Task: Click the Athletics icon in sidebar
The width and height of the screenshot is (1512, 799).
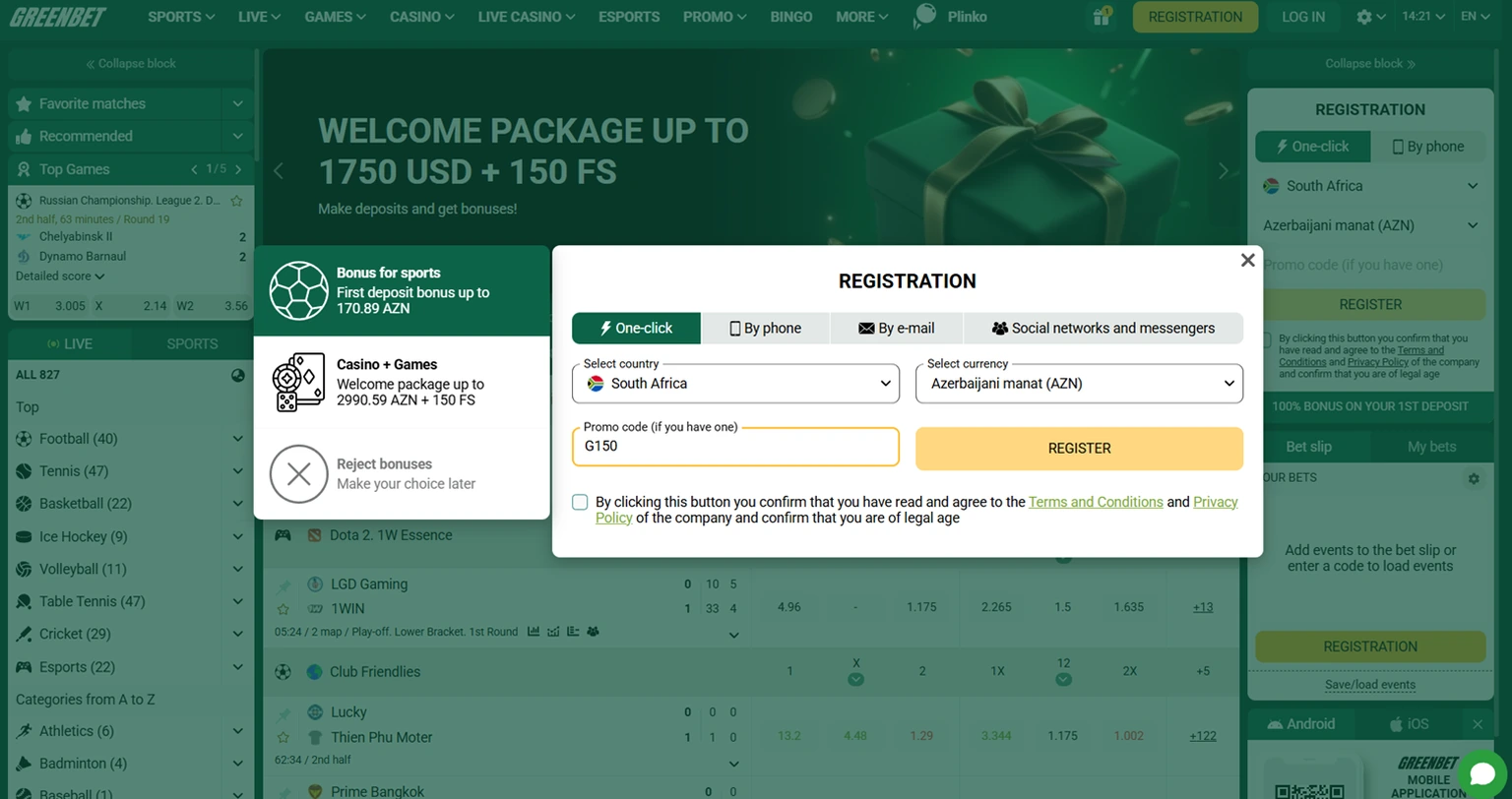Action: click(24, 731)
